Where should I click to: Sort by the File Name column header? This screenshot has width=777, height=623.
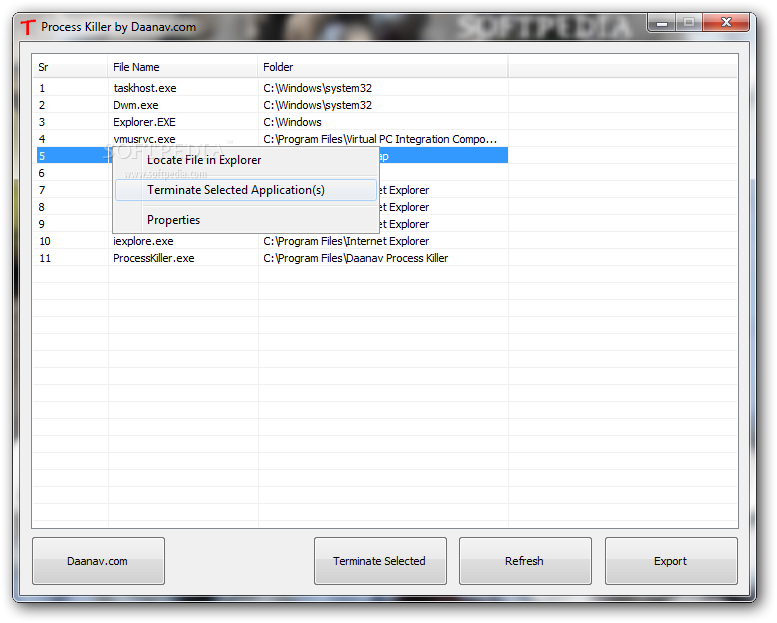click(182, 67)
